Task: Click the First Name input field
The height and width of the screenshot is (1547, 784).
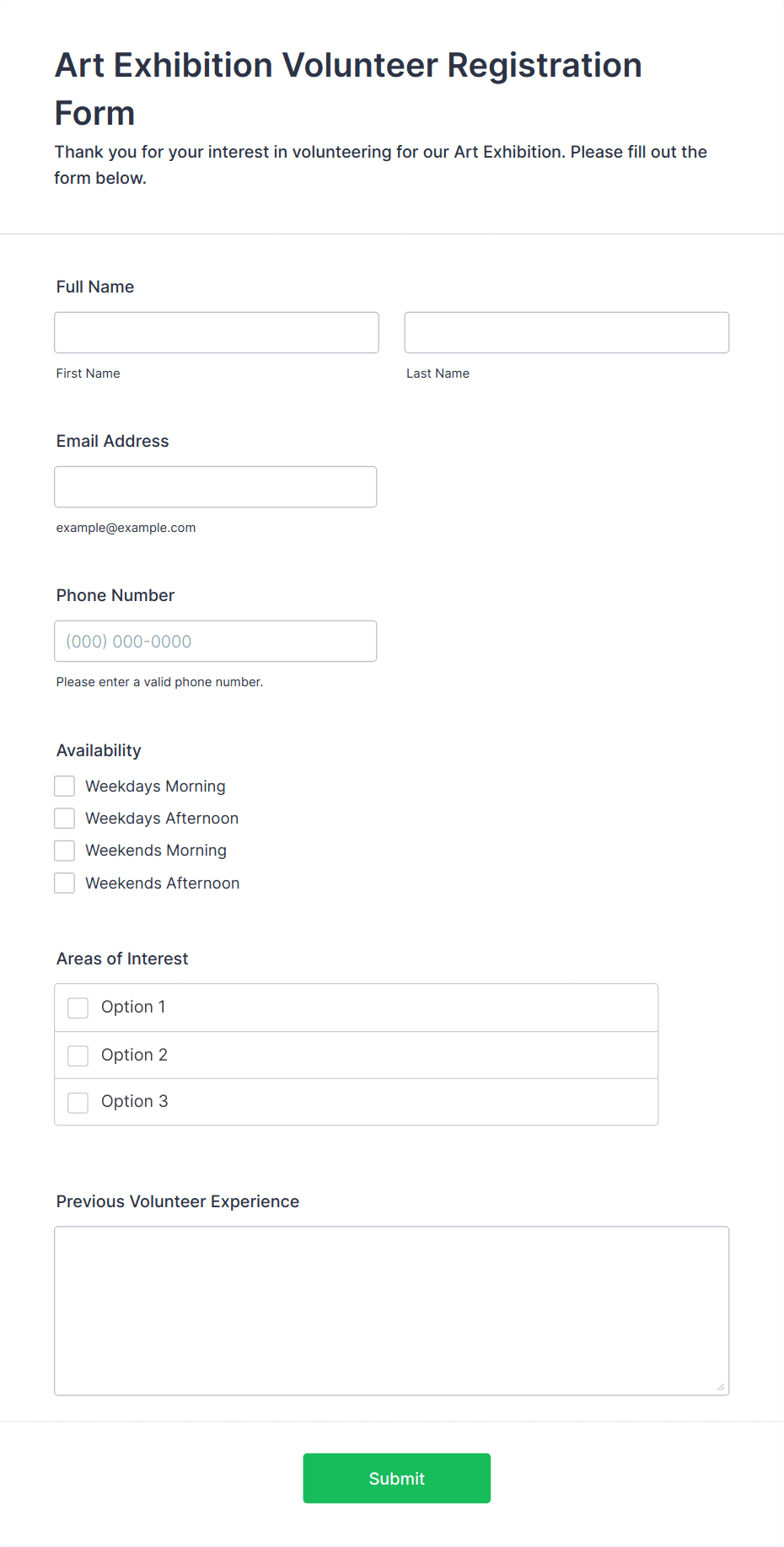Action: [217, 332]
